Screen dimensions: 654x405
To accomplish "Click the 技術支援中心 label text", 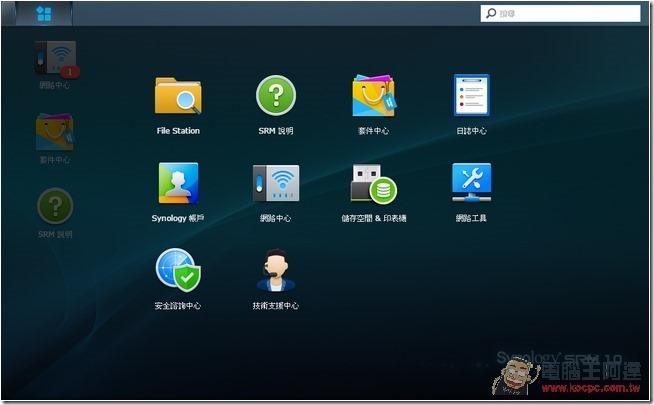I will point(276,306).
